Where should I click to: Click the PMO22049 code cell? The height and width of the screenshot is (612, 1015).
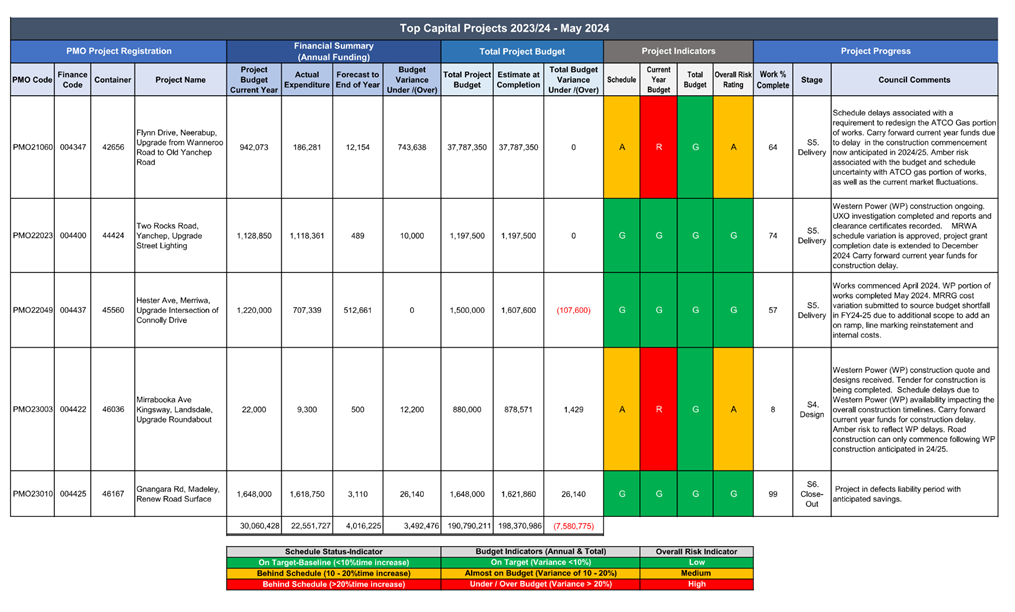point(32,310)
